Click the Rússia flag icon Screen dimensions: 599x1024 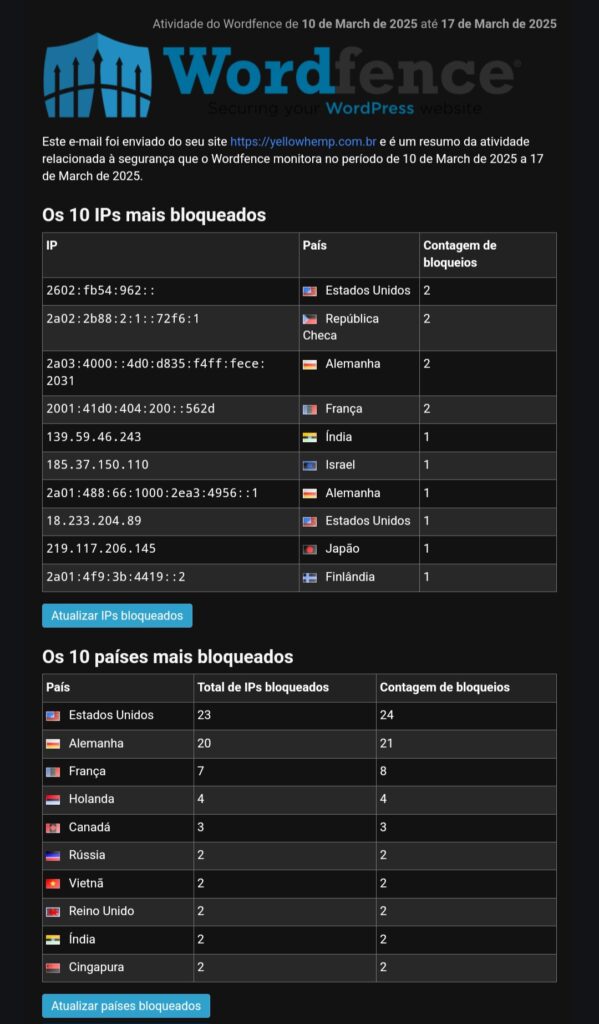coord(53,856)
